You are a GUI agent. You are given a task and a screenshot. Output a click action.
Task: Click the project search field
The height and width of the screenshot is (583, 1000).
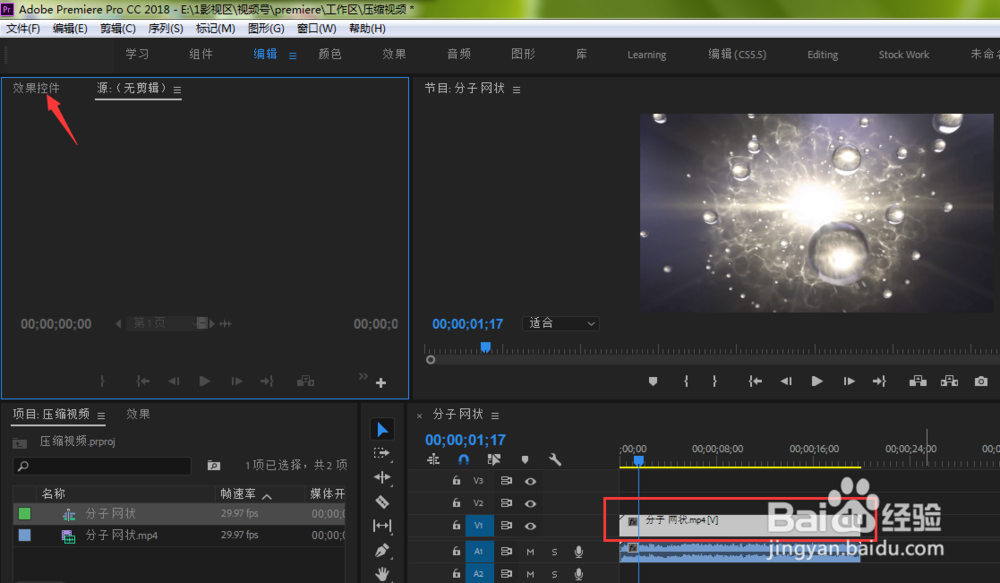pyautogui.click(x=102, y=466)
